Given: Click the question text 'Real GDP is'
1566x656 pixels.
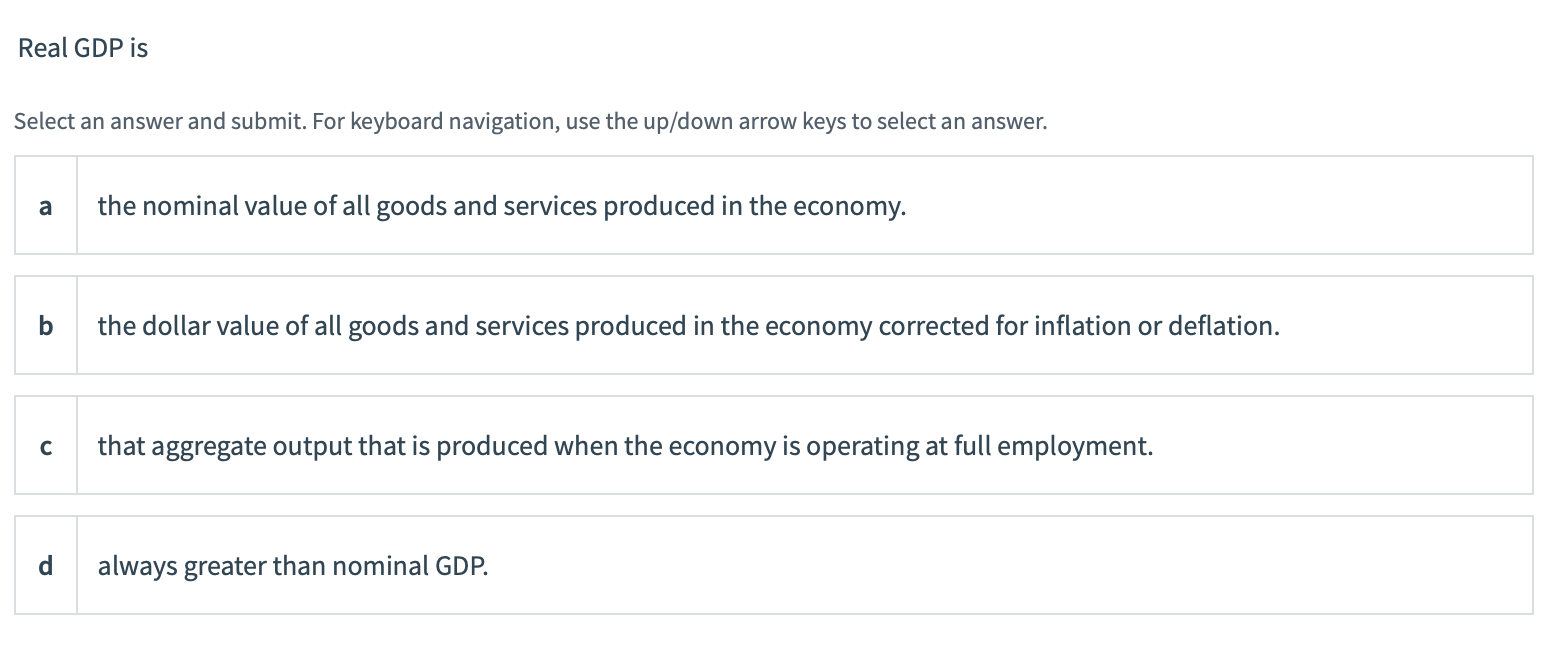Looking at the screenshot, I should (82, 47).
